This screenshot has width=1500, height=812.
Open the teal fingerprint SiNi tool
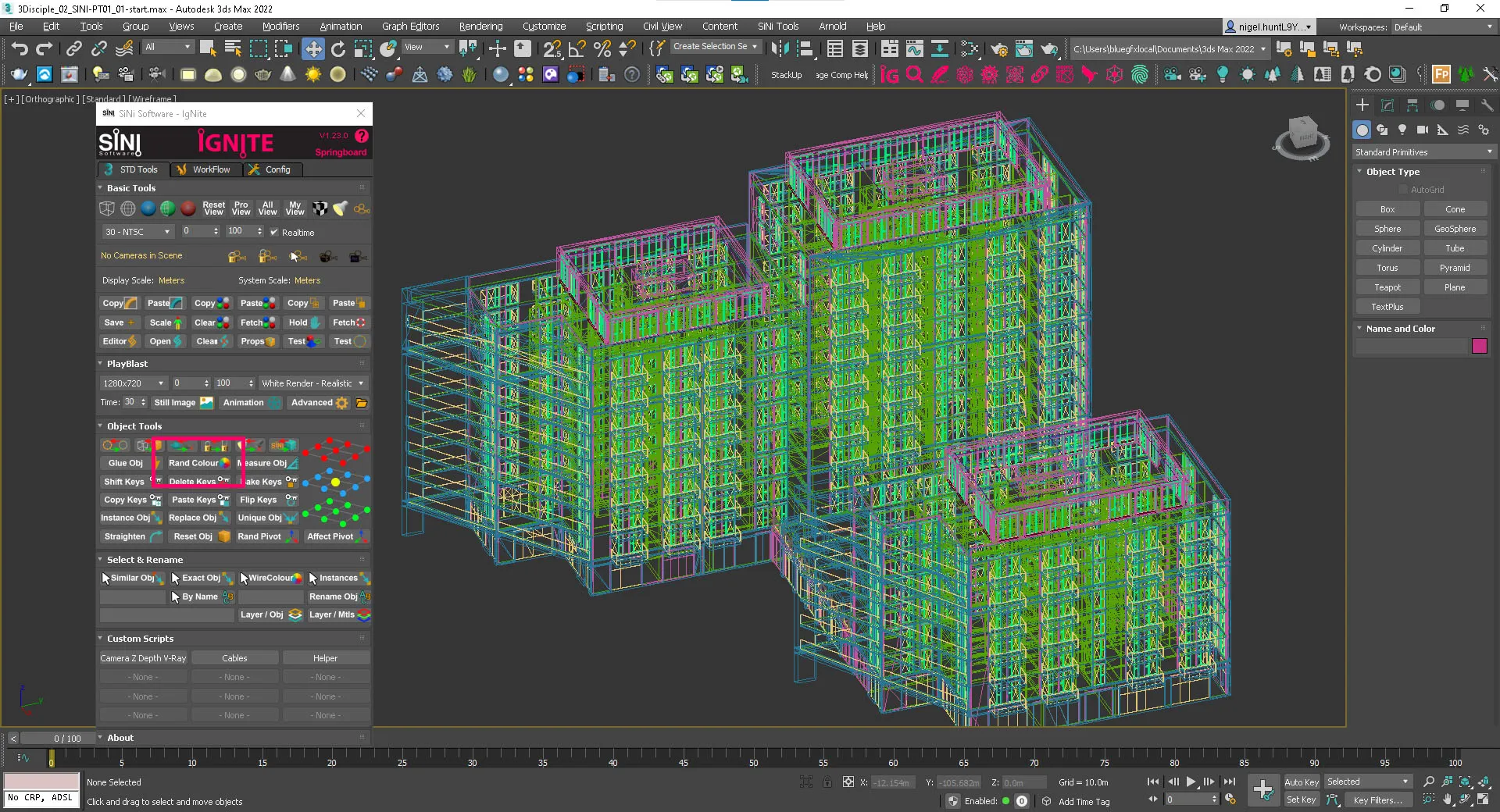pyautogui.click(x=1140, y=75)
